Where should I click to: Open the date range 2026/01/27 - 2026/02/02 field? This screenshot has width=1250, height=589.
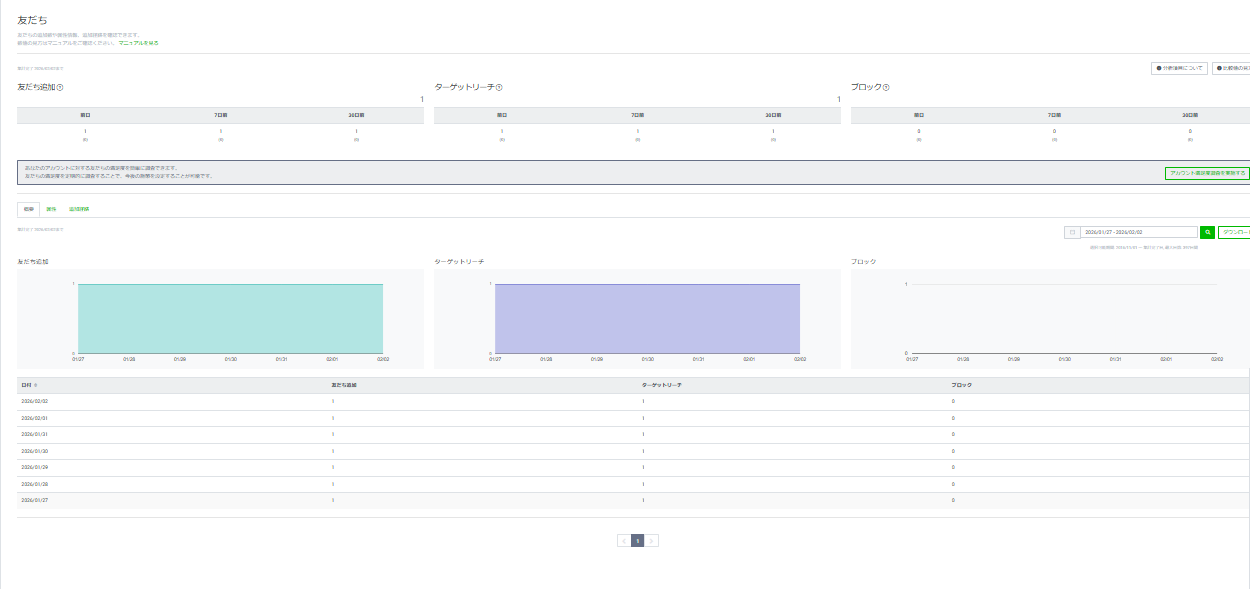(1138, 232)
